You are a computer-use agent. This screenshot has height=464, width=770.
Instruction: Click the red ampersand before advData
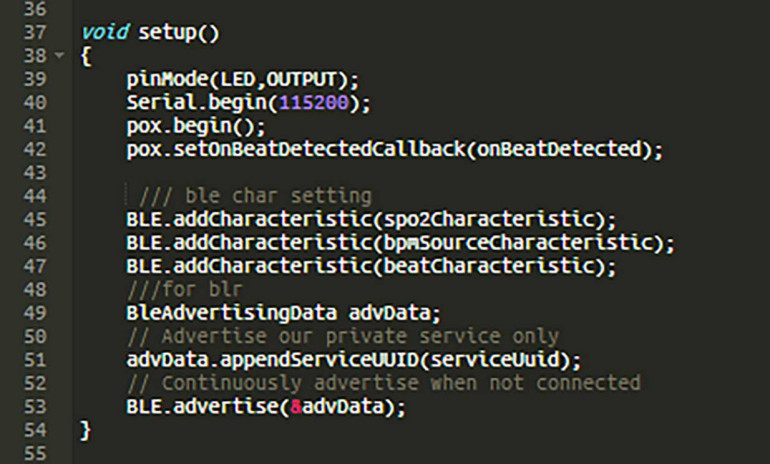point(296,407)
